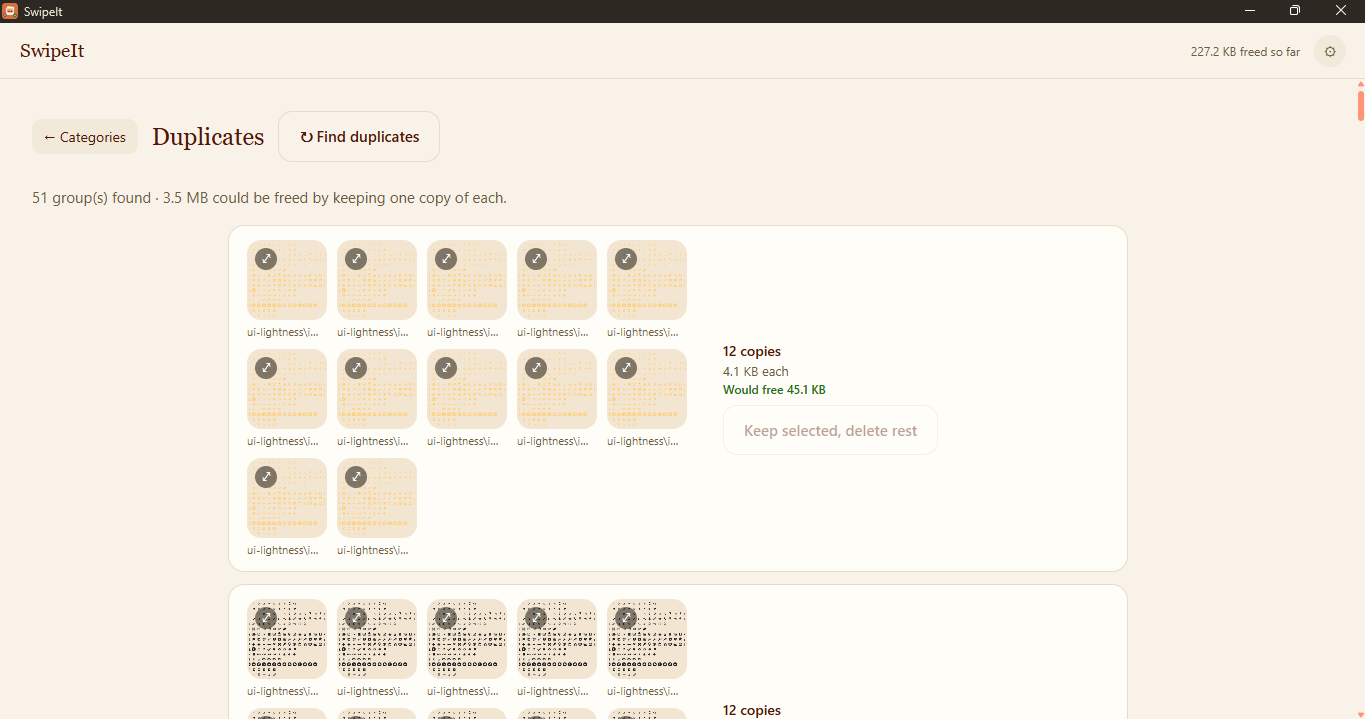Expand fifth orange thumbnail in top row
The image size is (1365, 719).
pos(626,259)
